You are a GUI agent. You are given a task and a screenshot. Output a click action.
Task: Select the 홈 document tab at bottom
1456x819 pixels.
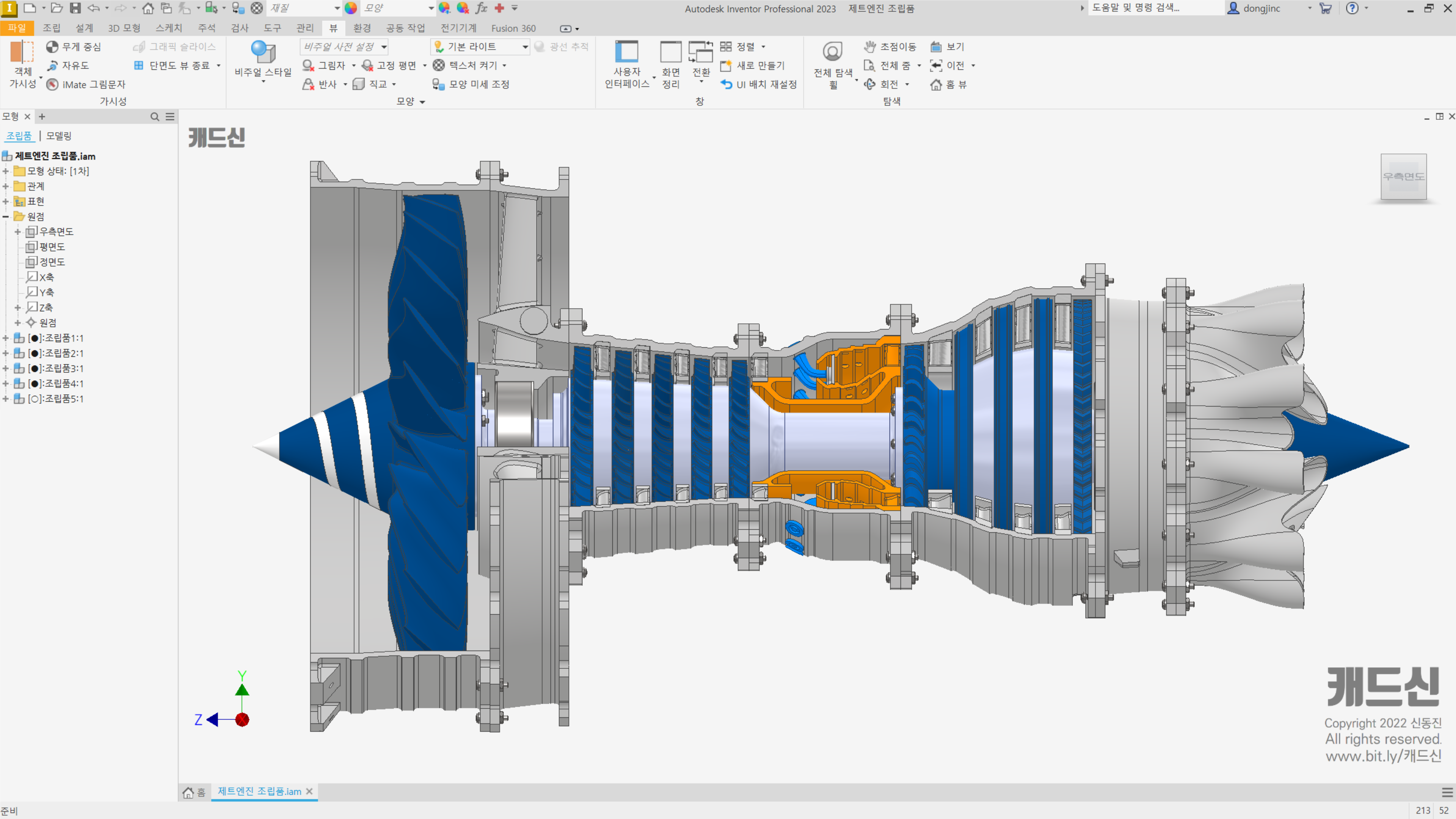point(195,792)
